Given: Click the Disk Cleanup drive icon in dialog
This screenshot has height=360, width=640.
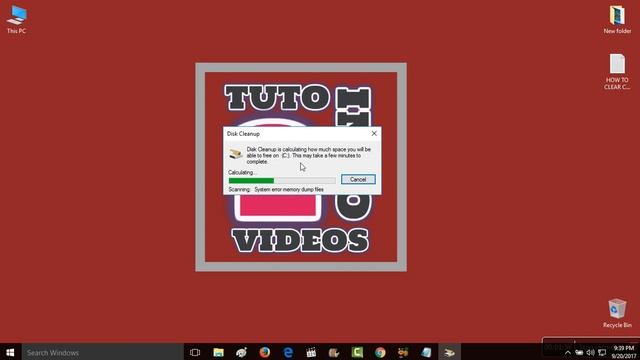Looking at the screenshot, I should [236, 154].
